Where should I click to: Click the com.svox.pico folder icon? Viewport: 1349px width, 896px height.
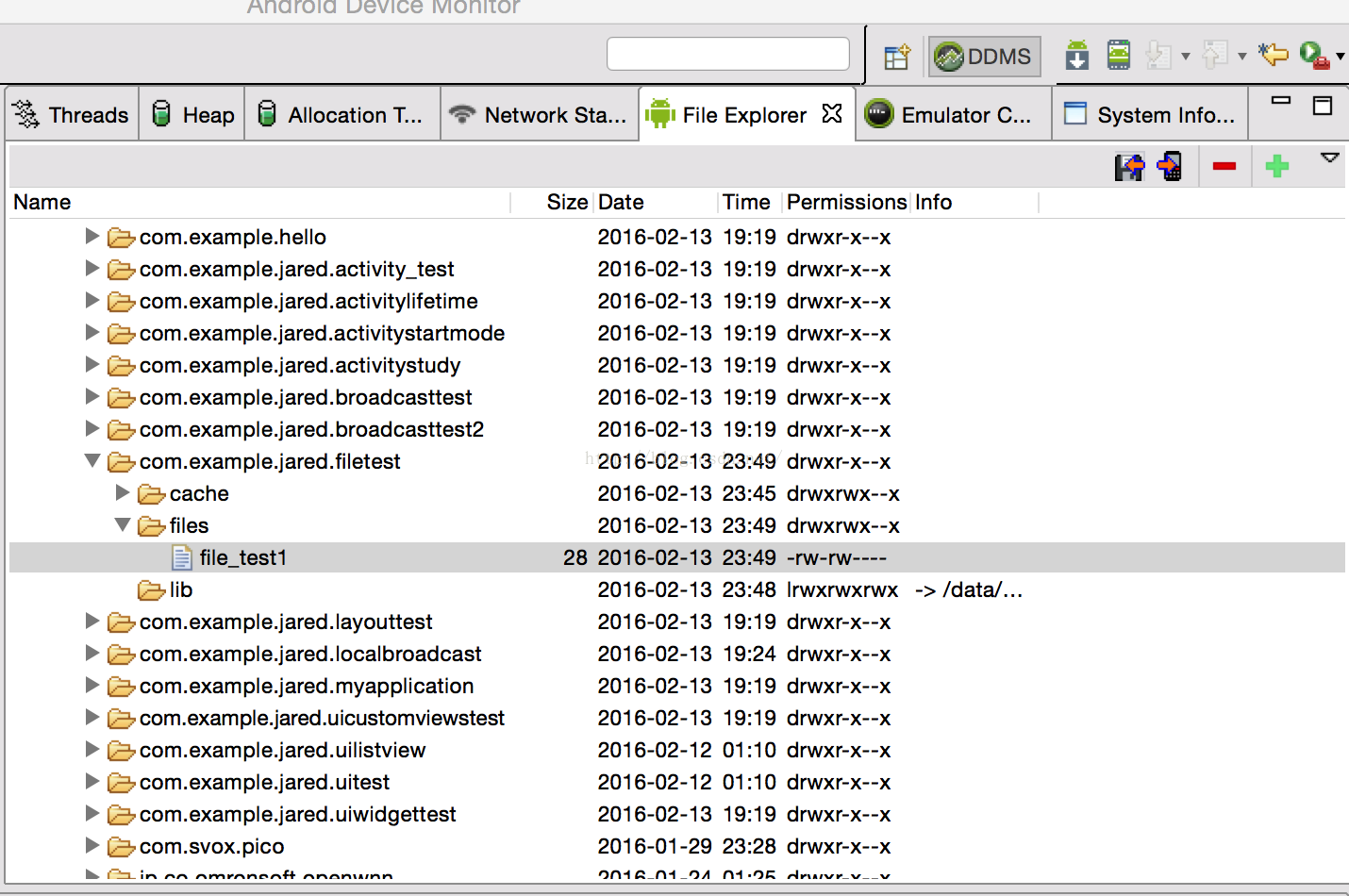(122, 847)
